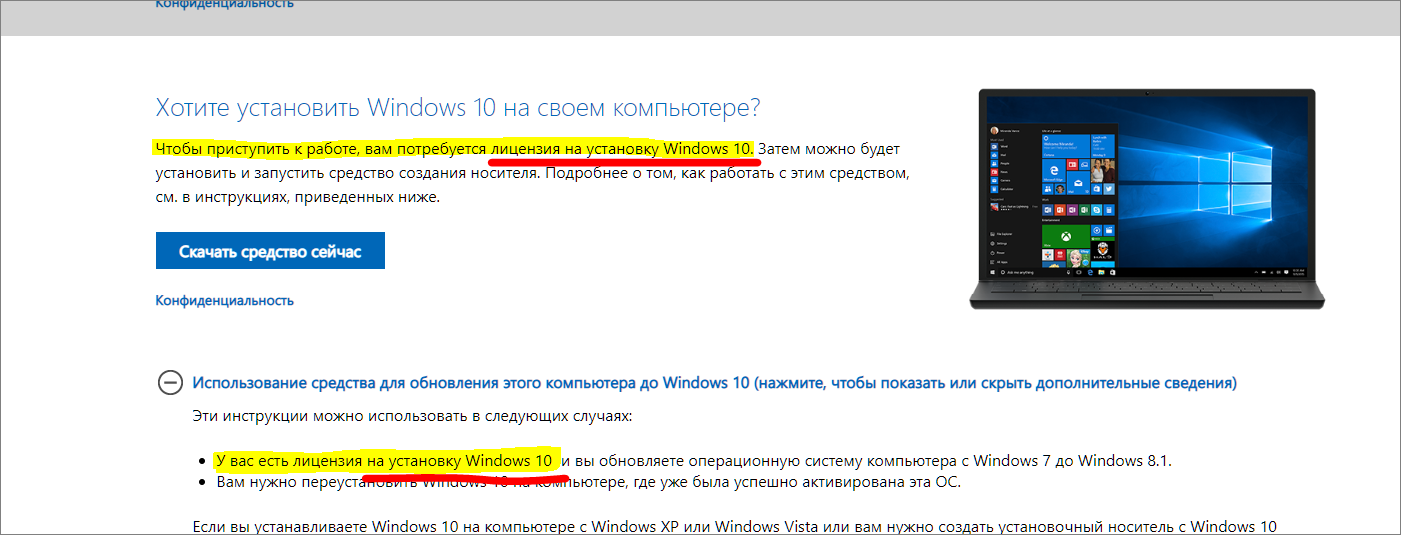
Task: Click the bullet "У вас есть лицензия на установку Windows 10"
Action: pyautogui.click(x=693, y=461)
